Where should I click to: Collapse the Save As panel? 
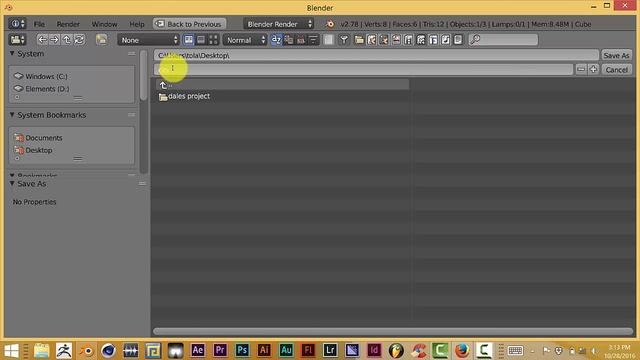(12, 184)
